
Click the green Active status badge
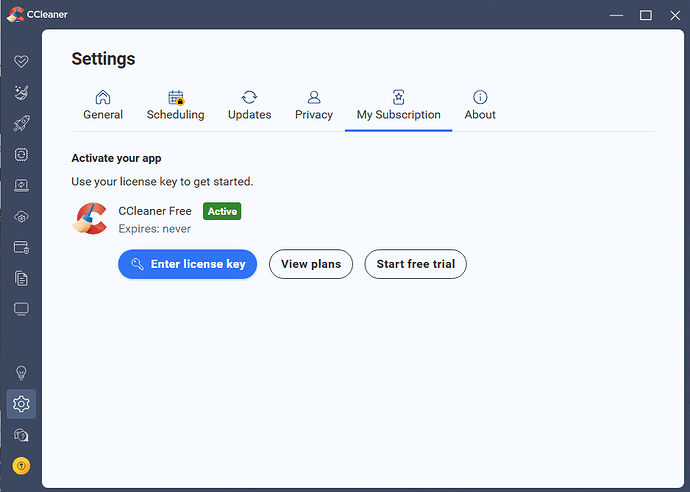(222, 211)
